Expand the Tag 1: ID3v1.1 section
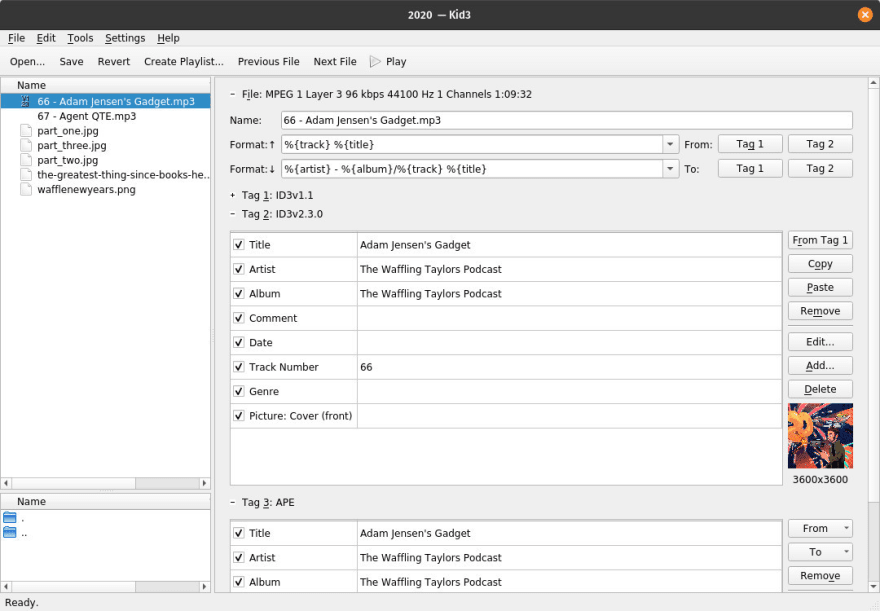This screenshot has width=880, height=611. 232,195
